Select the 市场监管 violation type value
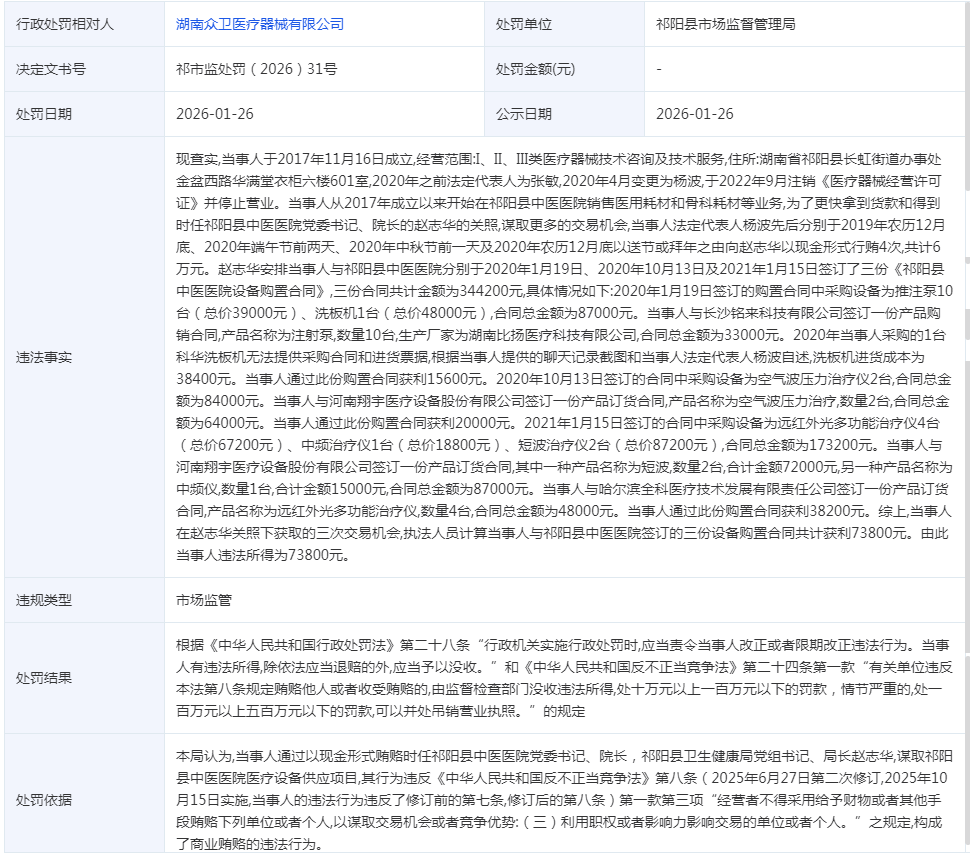This screenshot has width=970, height=860. coord(203,600)
